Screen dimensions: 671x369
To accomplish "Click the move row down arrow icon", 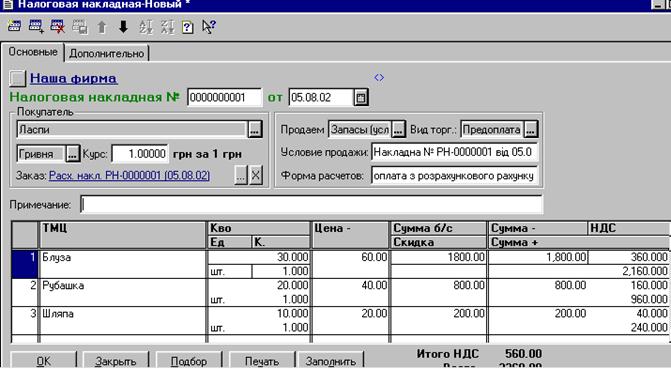I will pos(123,27).
